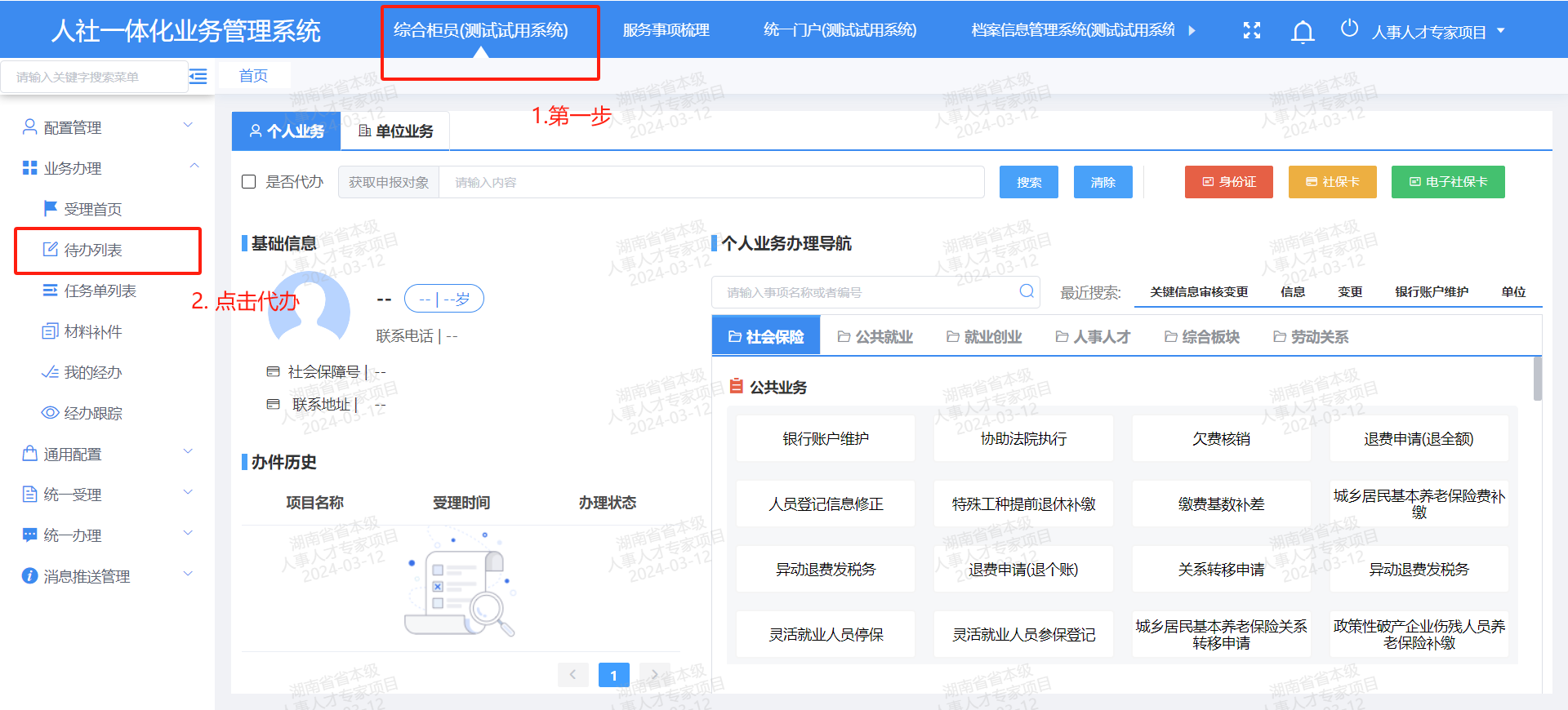Screen dimensions: 1568x710
Task: Click the 请输入内容 input field
Action: point(710,182)
